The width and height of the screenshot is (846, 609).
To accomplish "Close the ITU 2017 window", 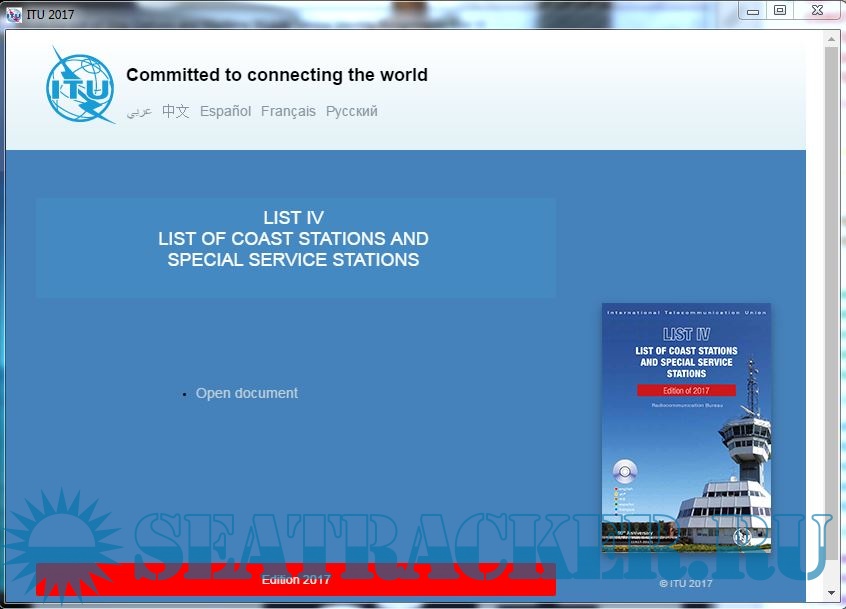I will [817, 11].
